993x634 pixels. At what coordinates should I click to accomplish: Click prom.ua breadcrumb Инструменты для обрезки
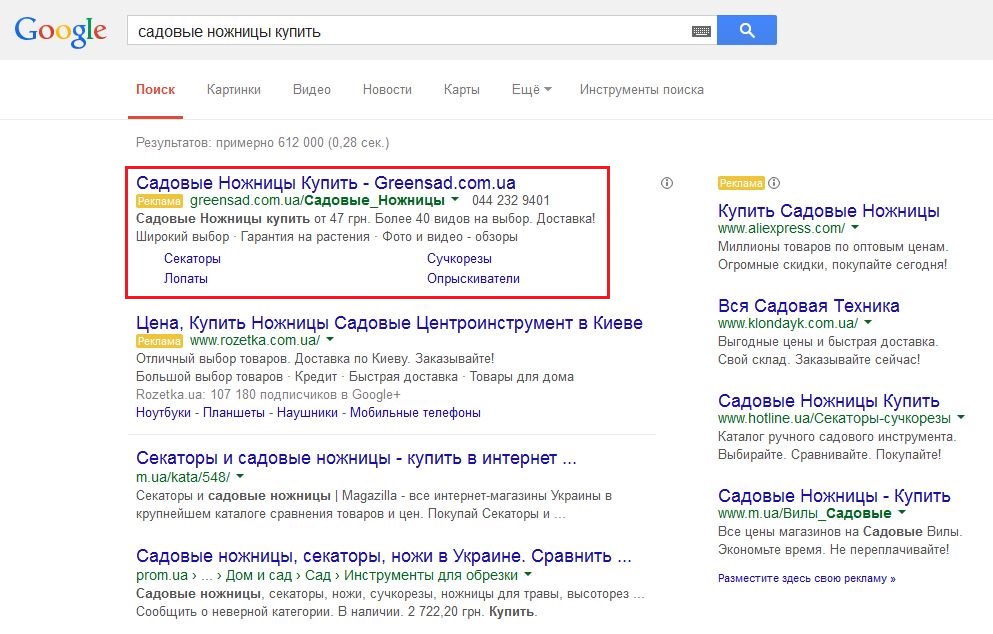(x=431, y=575)
